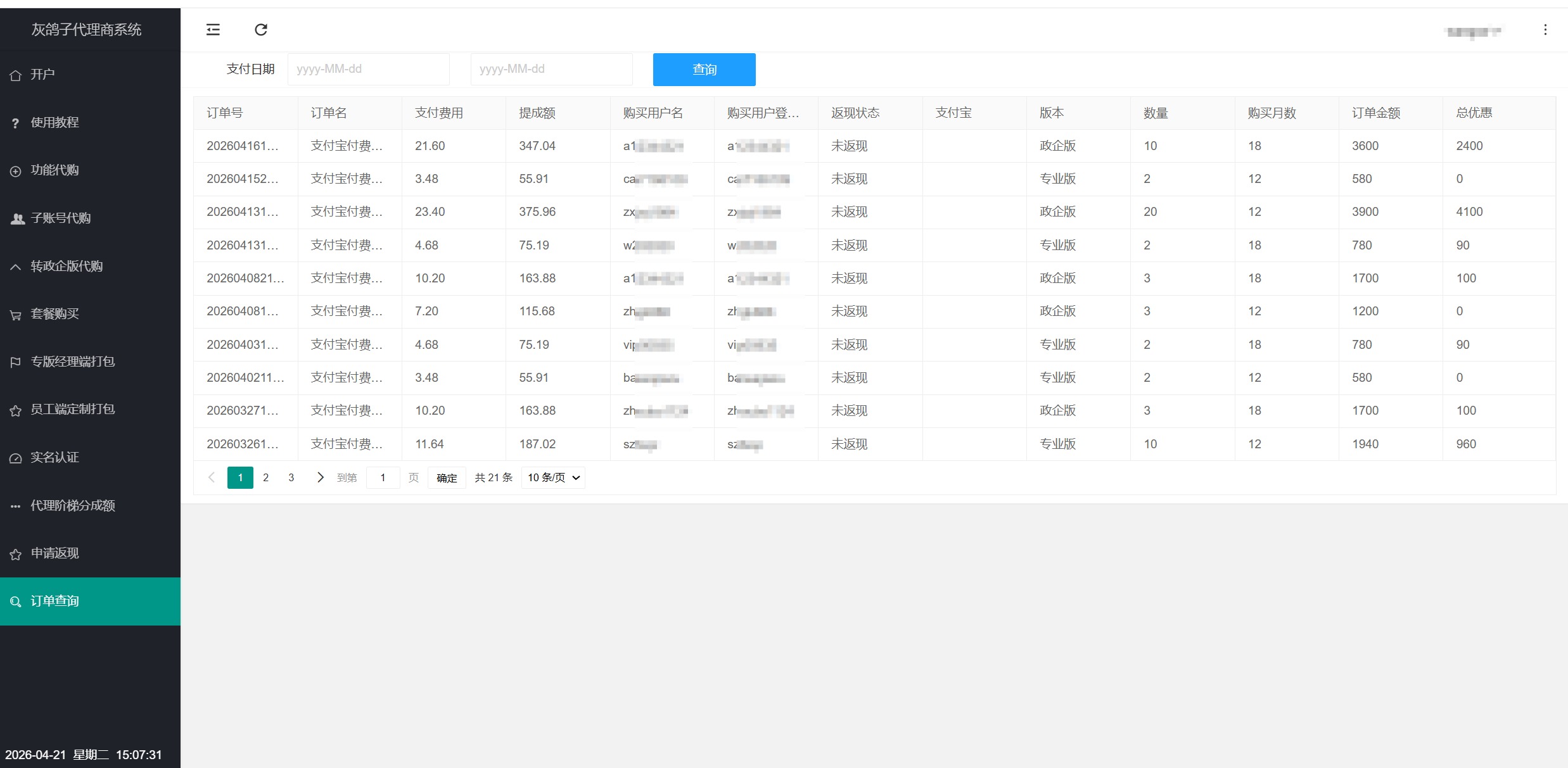
Task: Jump to page 2 in pagination
Action: click(x=266, y=478)
